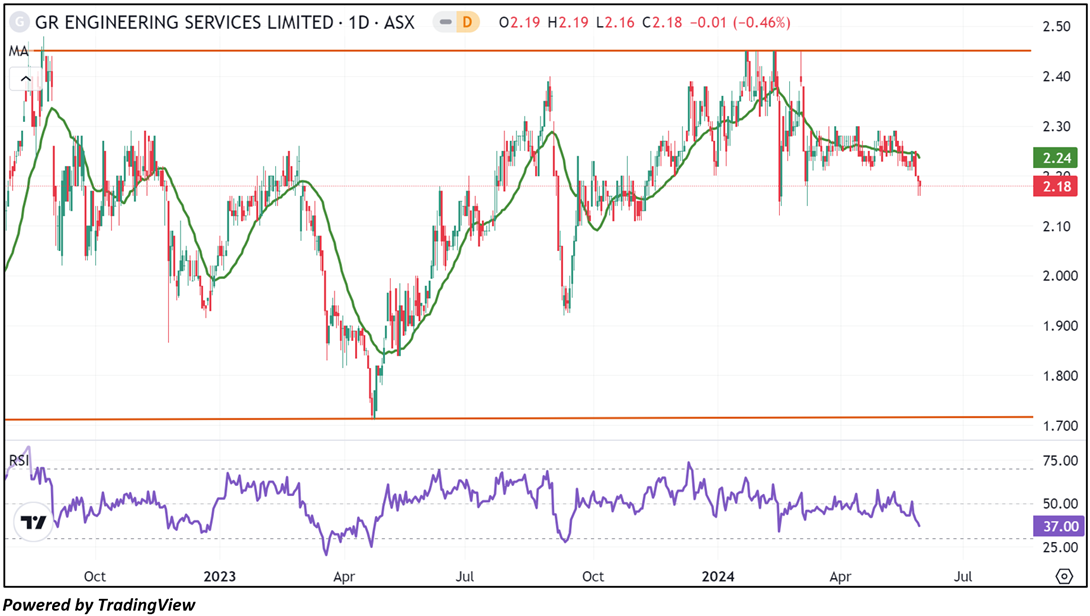Image resolution: width=1090 pixels, height=616 pixels.
Task: Click the 1.800 price axis label
Action: tap(1060, 376)
